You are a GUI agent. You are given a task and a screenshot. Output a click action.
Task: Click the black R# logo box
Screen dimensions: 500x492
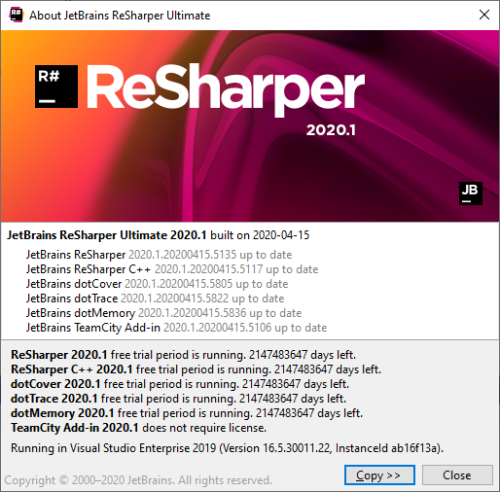tap(56, 87)
